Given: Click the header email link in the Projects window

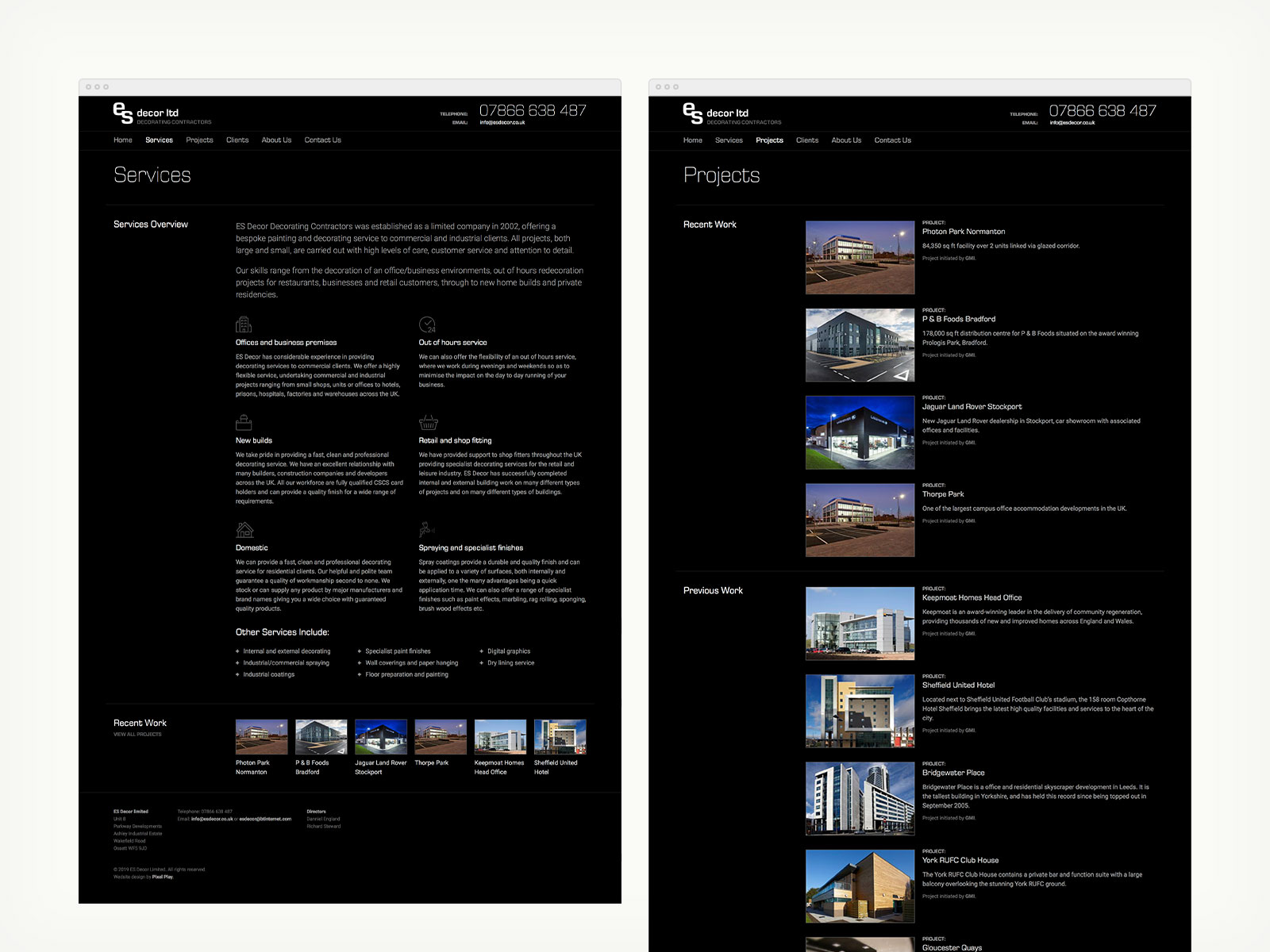Looking at the screenshot, I should (x=1072, y=123).
